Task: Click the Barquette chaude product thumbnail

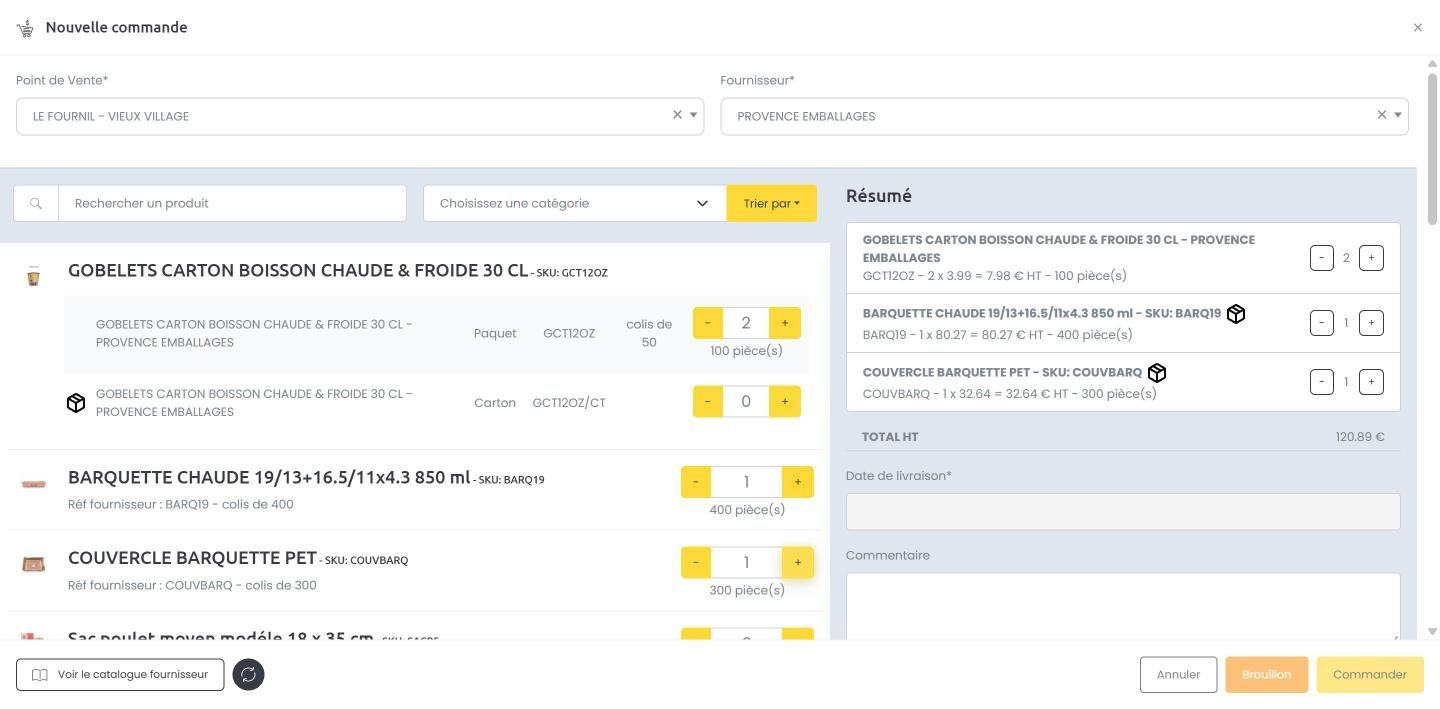Action: [33, 484]
